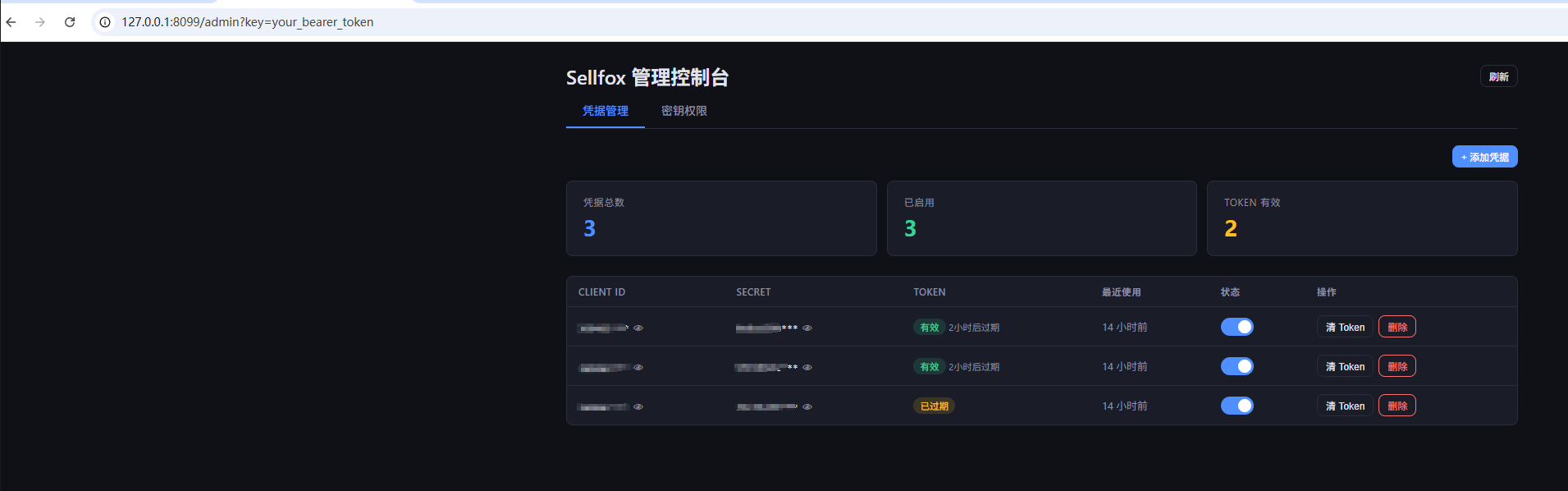Click 清 Token in the second credential row
The height and width of the screenshot is (491, 1568).
(x=1345, y=366)
